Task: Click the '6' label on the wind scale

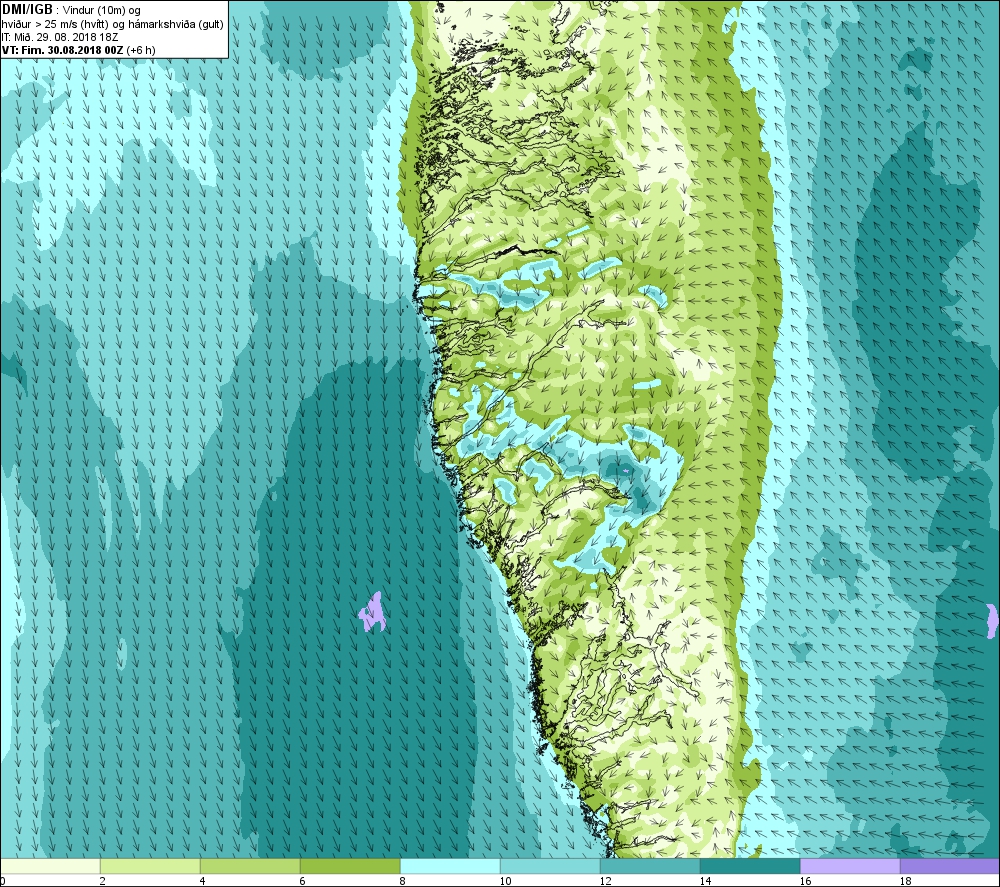Action: point(302,881)
